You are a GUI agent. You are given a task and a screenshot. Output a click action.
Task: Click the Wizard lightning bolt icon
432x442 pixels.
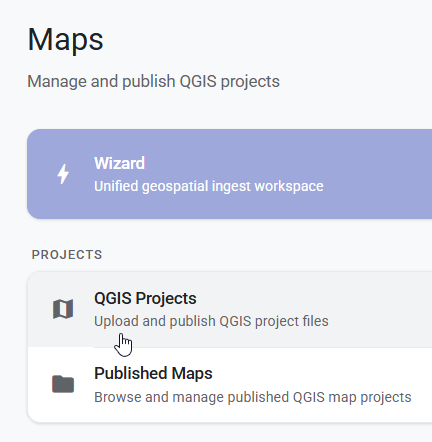pos(63,174)
